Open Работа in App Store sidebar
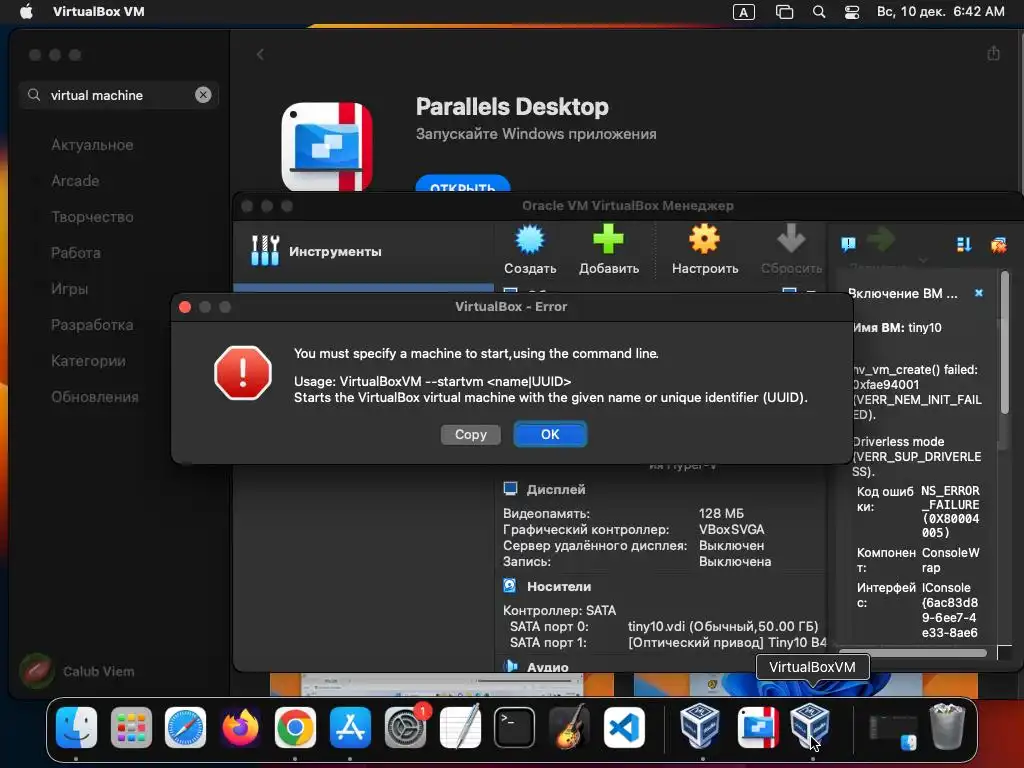The image size is (1024, 768). click(x=76, y=253)
